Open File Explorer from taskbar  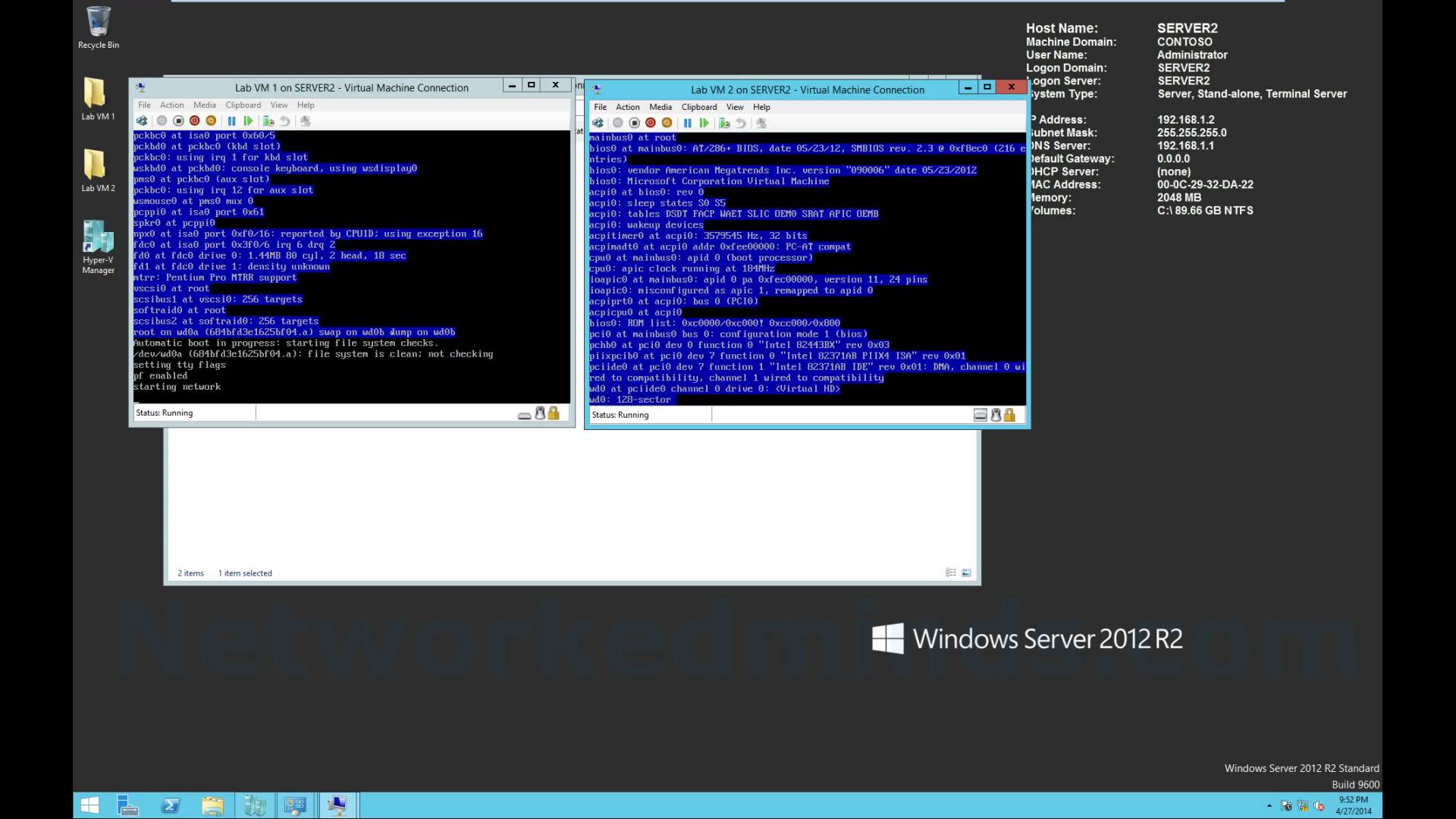[212, 805]
